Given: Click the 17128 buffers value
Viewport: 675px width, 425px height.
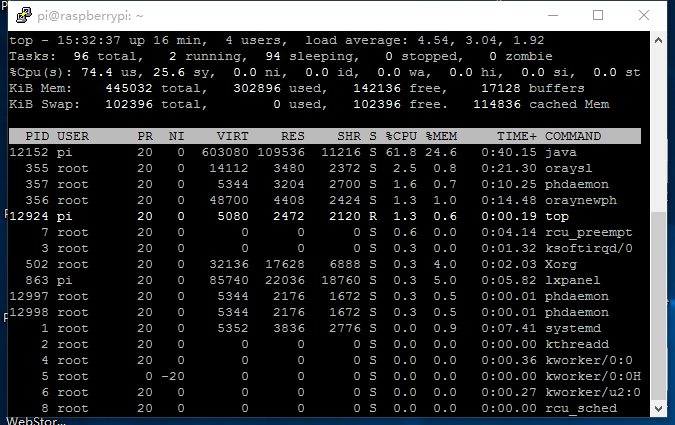Looking at the screenshot, I should (x=501, y=88).
